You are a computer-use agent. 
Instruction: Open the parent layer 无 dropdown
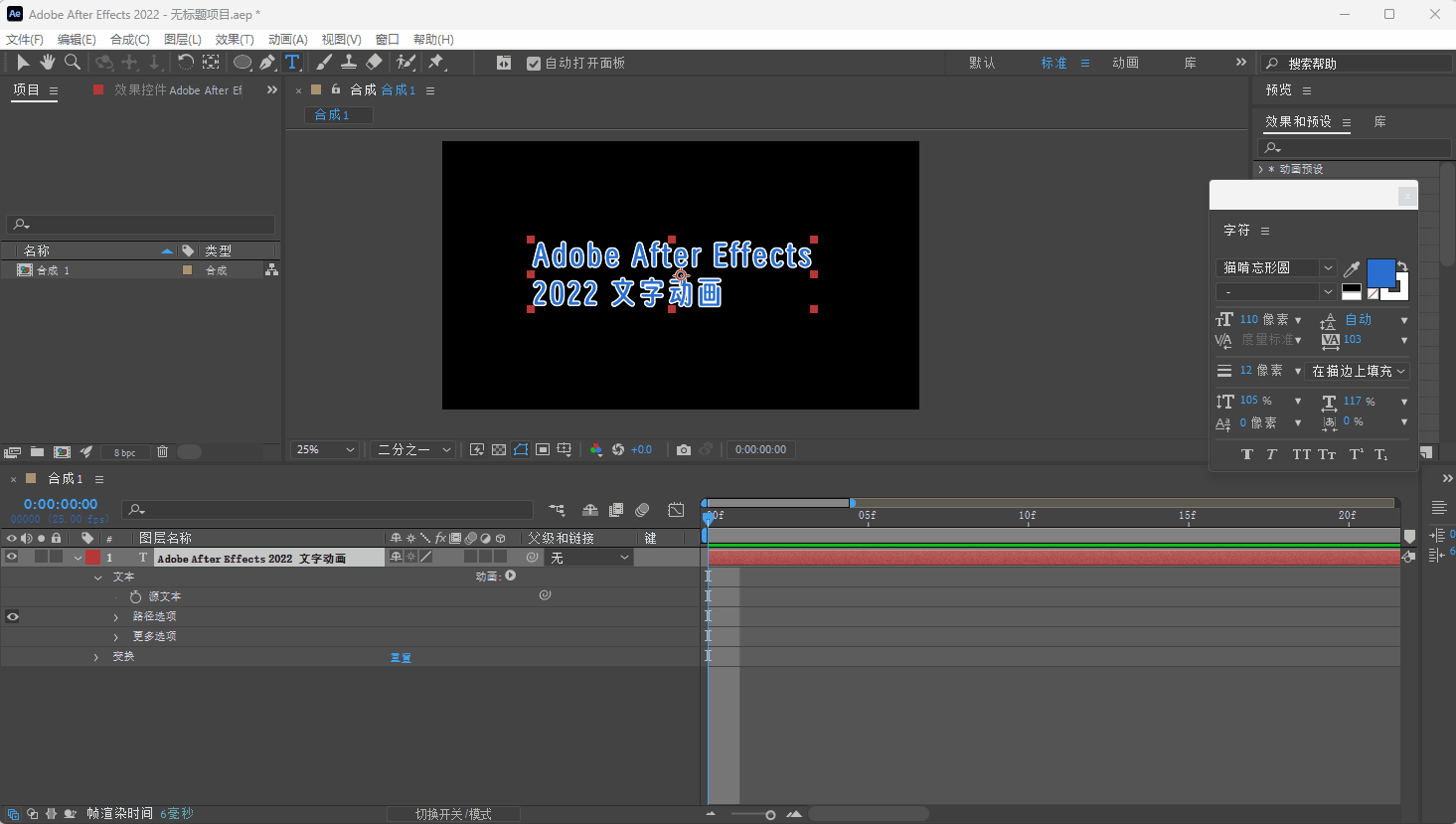point(590,558)
